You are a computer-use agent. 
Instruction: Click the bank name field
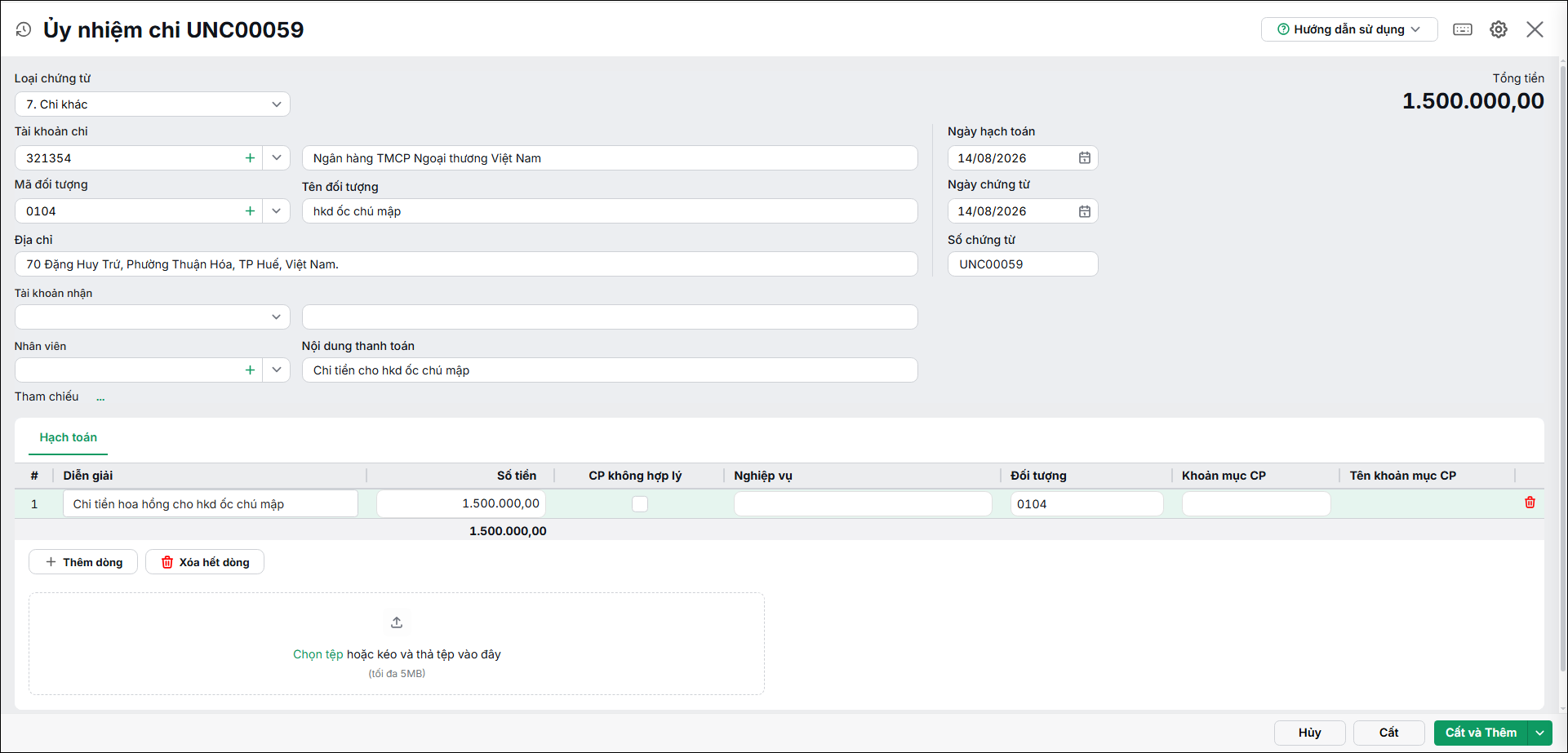click(610, 158)
